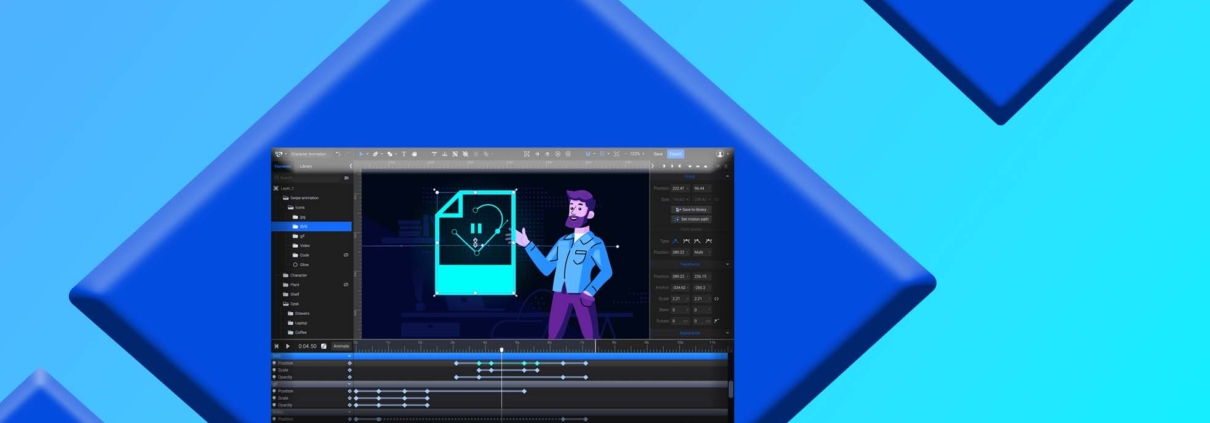
Task: Click the Rotate value input field
Action: tap(679, 321)
